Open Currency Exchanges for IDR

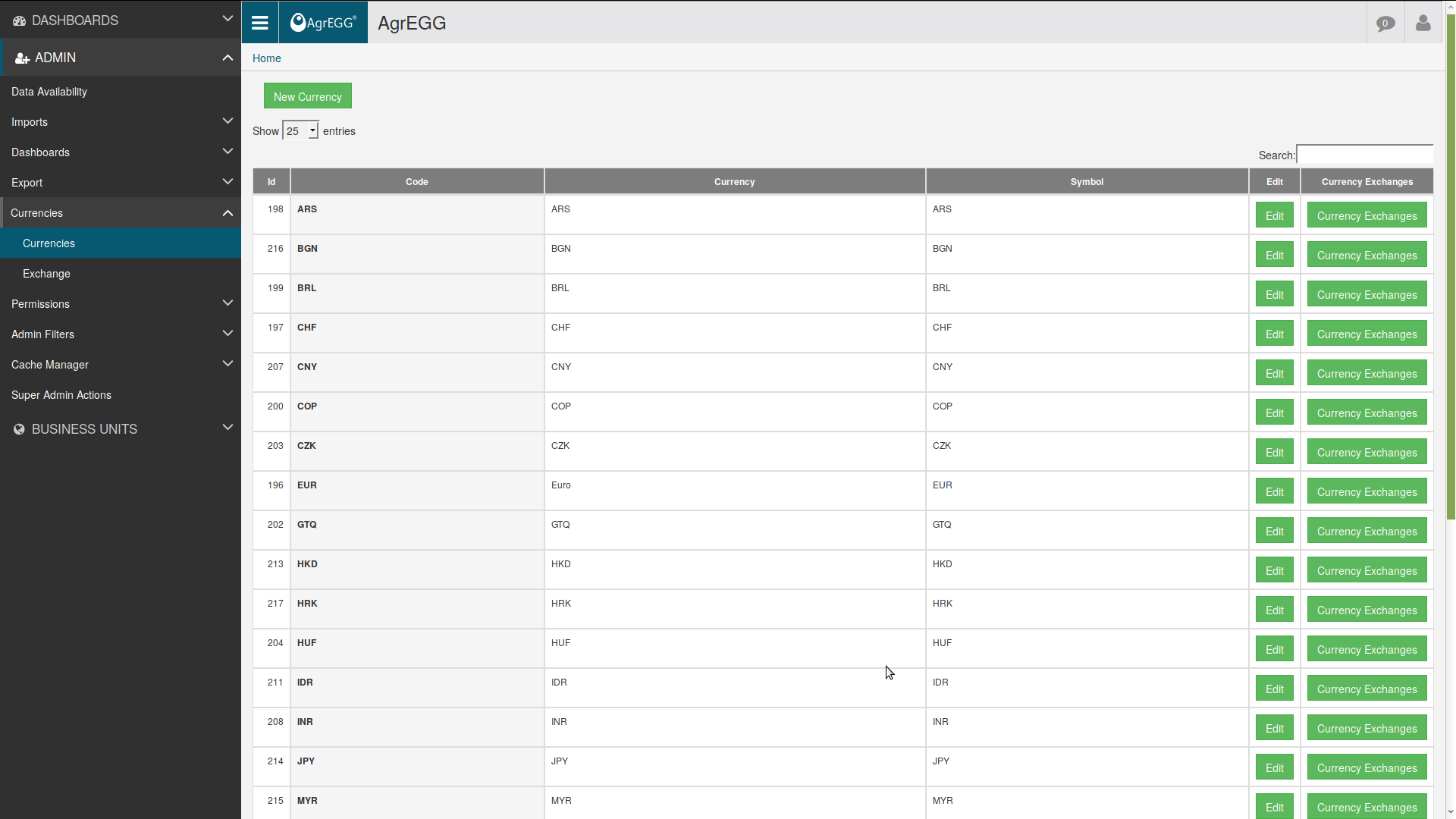point(1367,689)
